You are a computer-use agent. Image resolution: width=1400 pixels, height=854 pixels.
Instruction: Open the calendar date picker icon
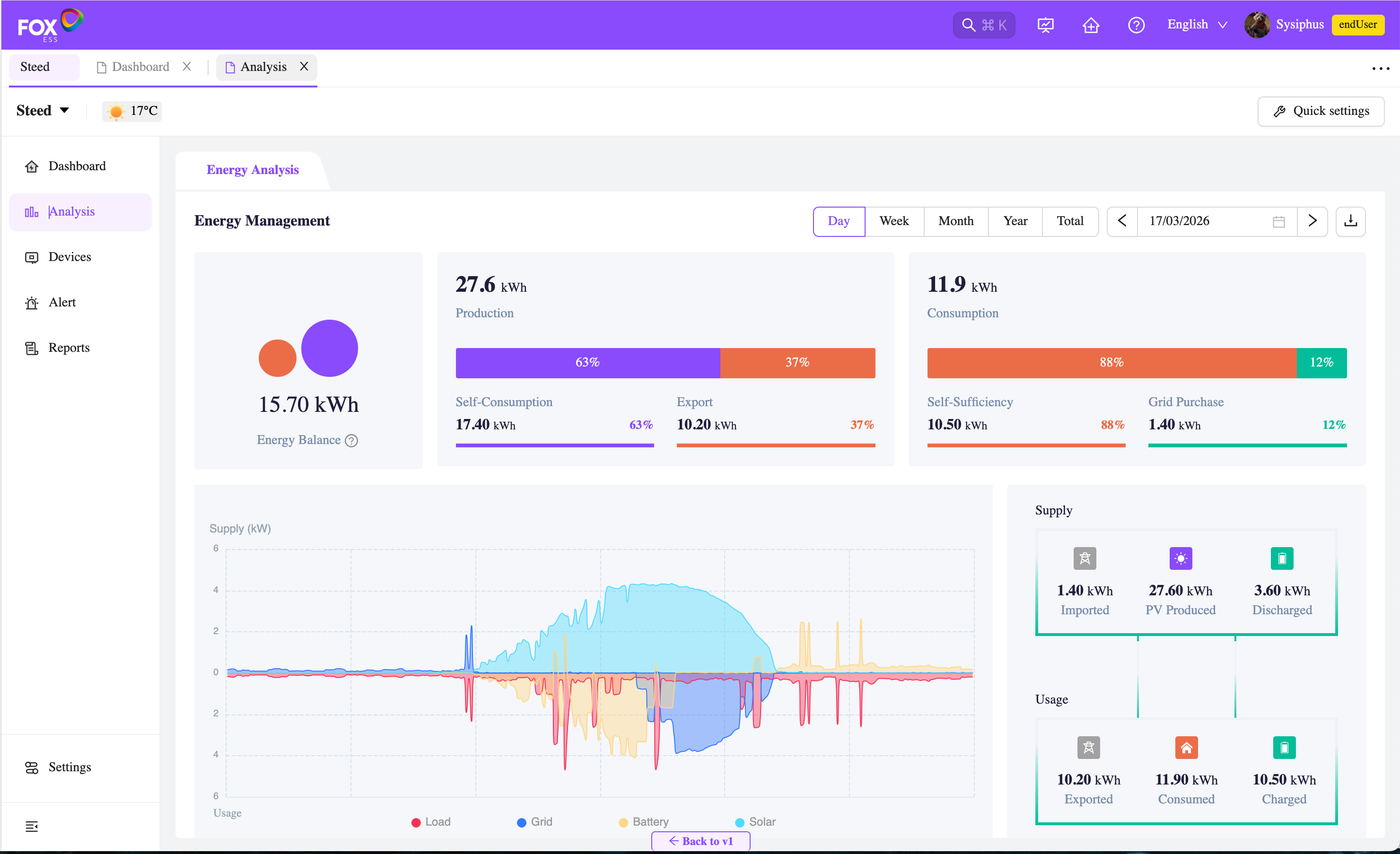[1278, 221]
